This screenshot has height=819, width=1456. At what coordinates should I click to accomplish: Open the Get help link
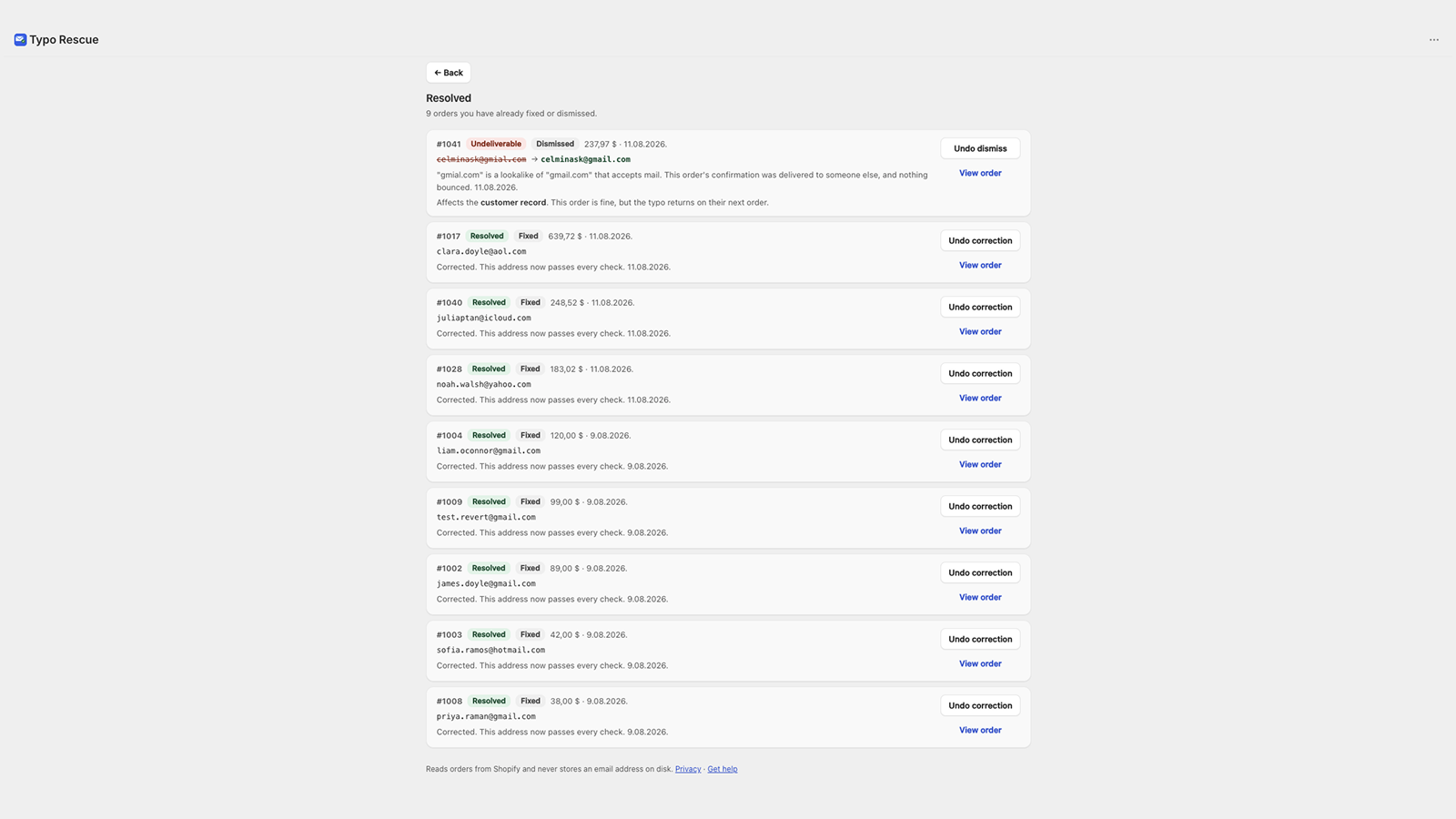click(x=723, y=769)
